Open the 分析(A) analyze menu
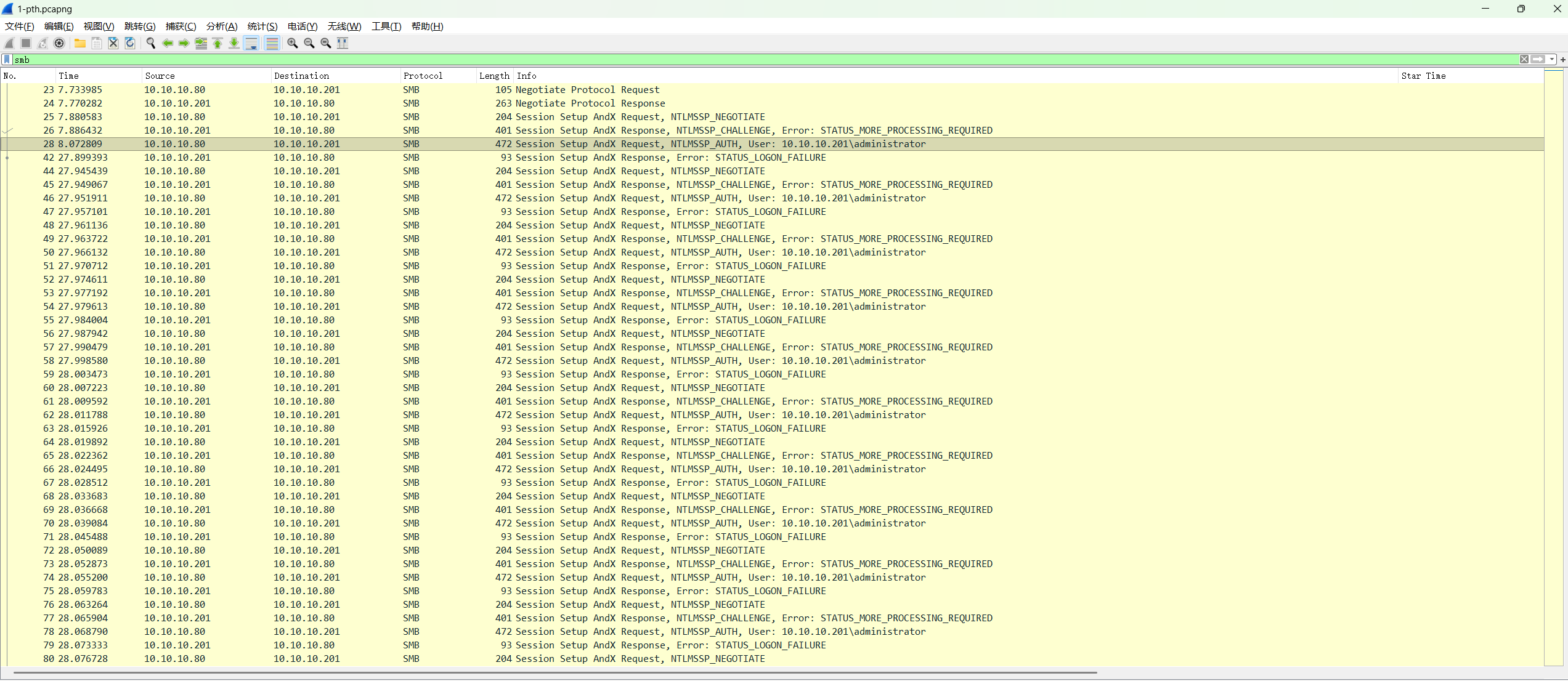This screenshot has height=681, width=1568. coord(221,26)
